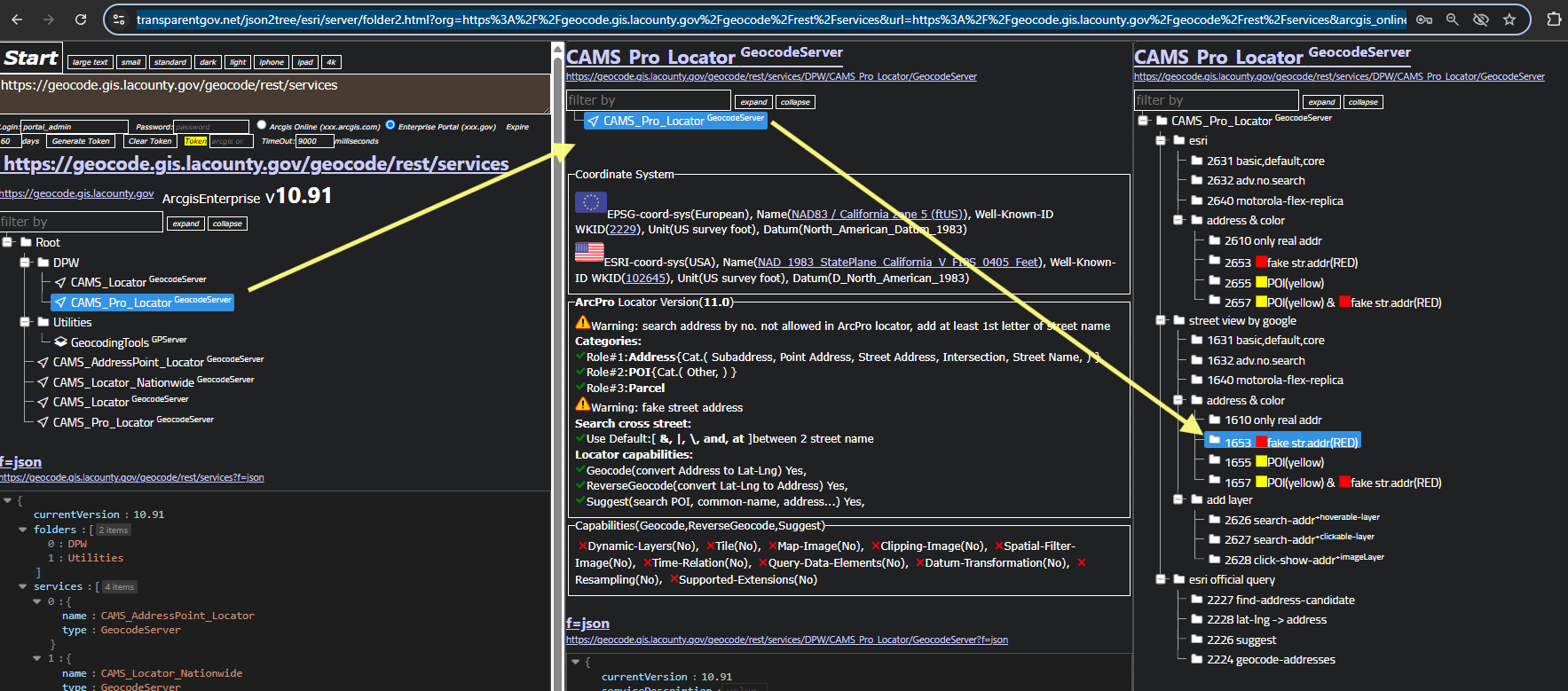Click the folder icon of 2631 basic,default,core
1568x691 pixels.
pyautogui.click(x=1196, y=161)
